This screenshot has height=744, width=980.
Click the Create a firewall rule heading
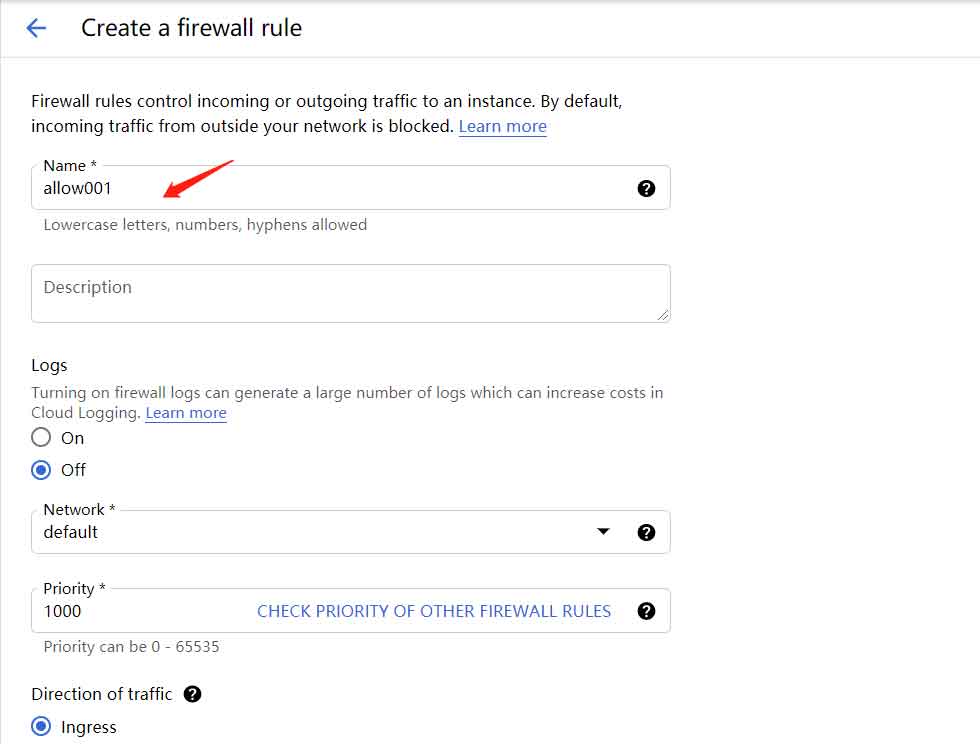coord(192,28)
